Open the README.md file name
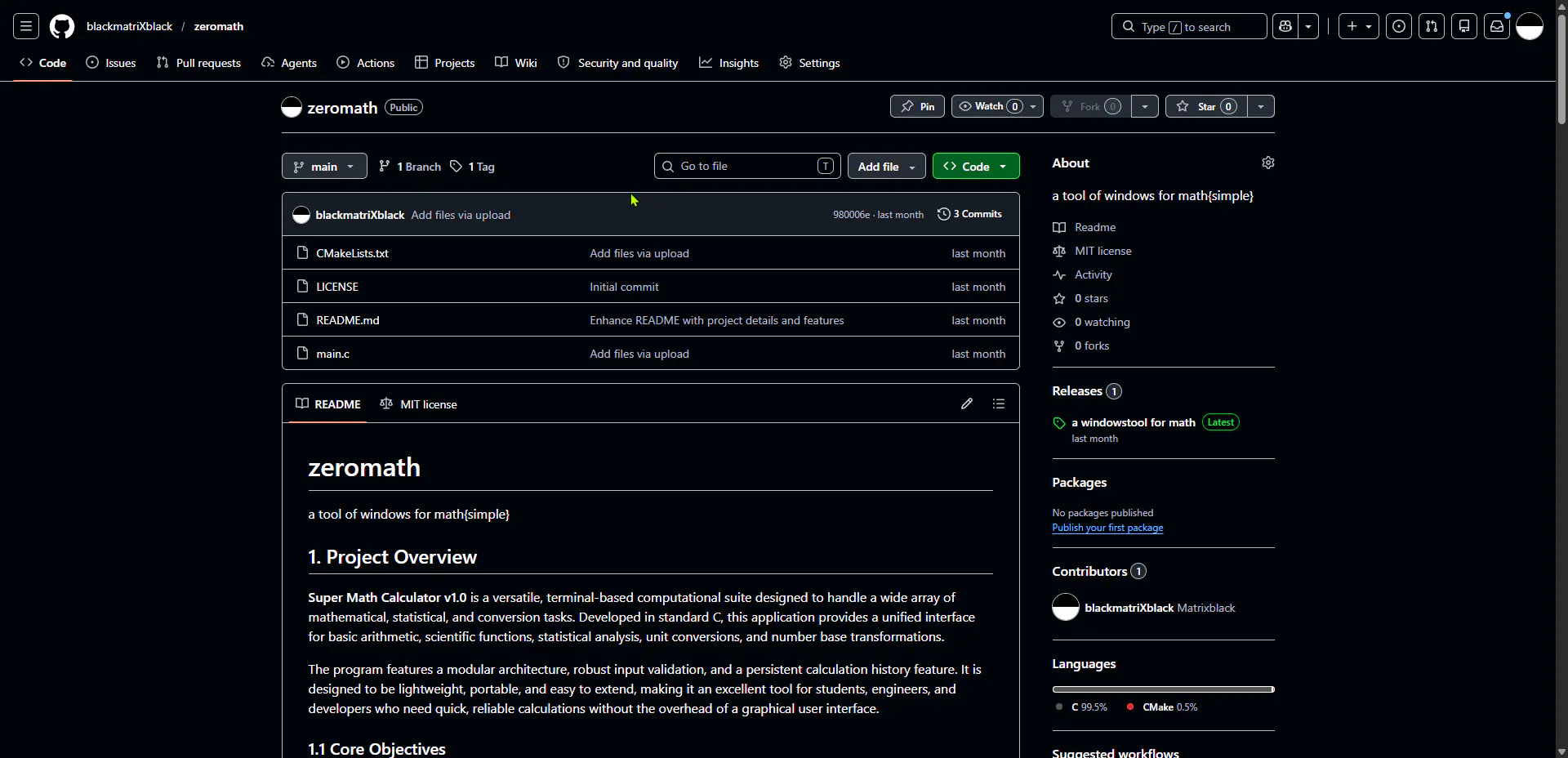The image size is (1568, 758). click(x=348, y=320)
